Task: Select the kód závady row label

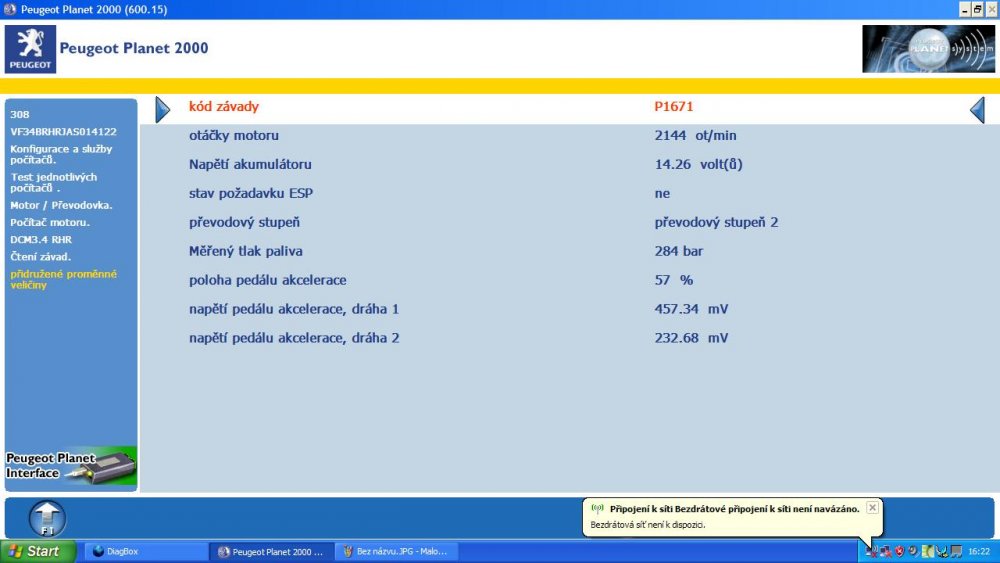Action: click(x=224, y=106)
